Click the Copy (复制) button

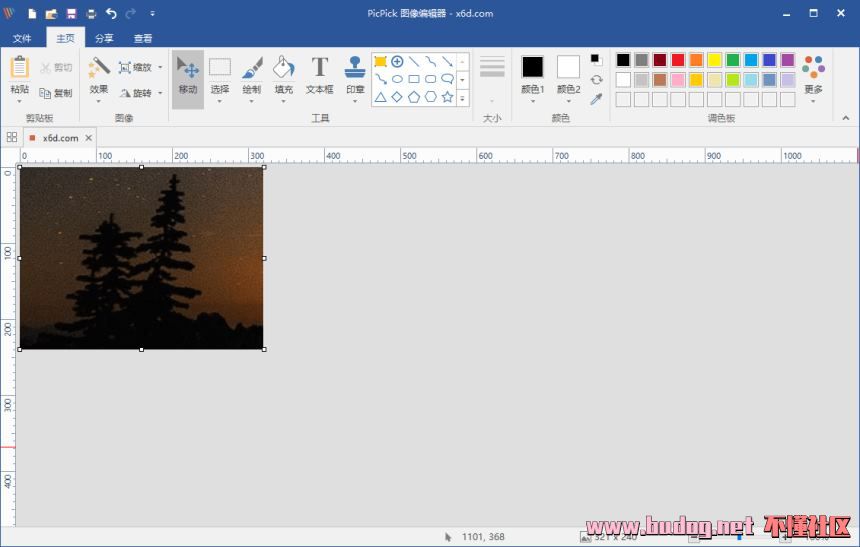click(x=56, y=93)
